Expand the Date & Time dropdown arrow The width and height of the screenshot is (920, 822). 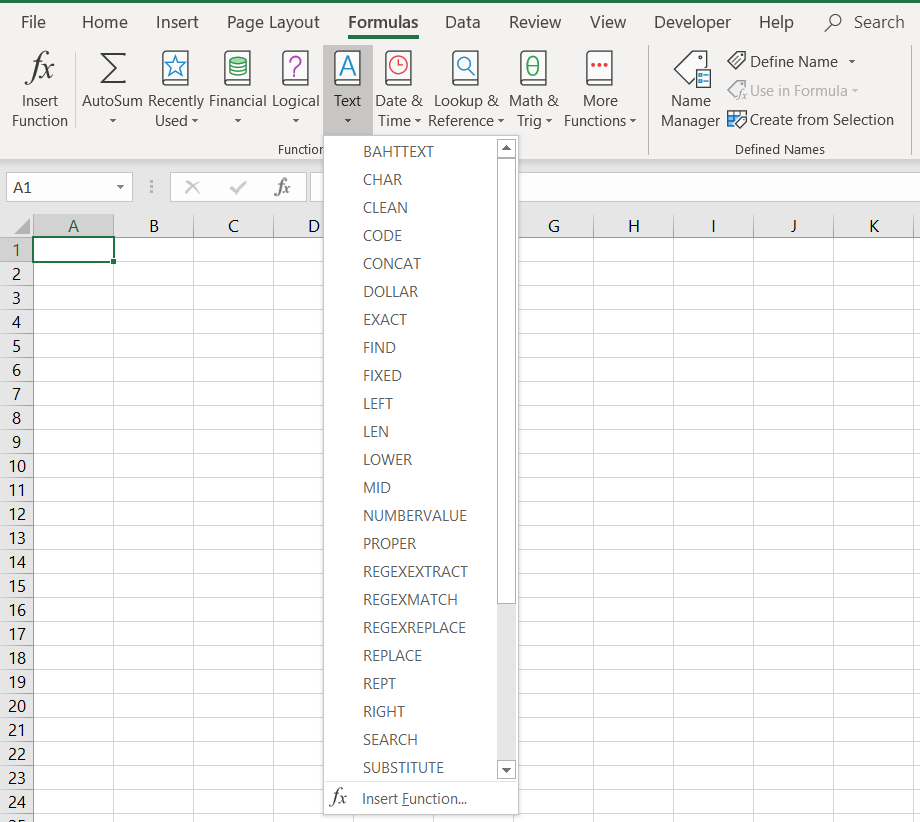click(x=418, y=121)
